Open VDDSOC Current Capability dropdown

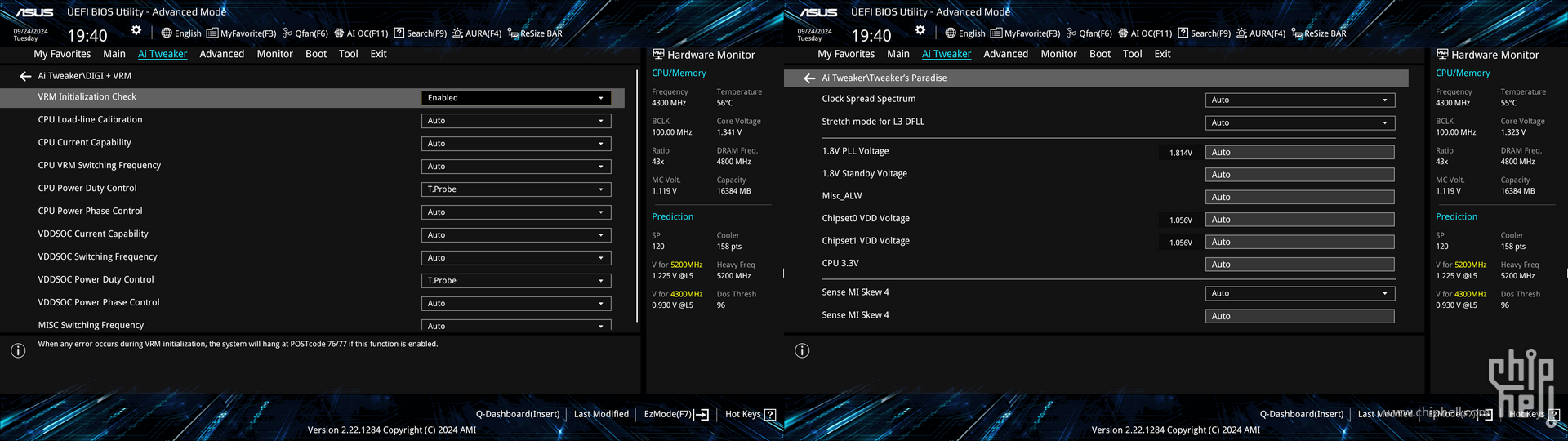pyautogui.click(x=516, y=235)
